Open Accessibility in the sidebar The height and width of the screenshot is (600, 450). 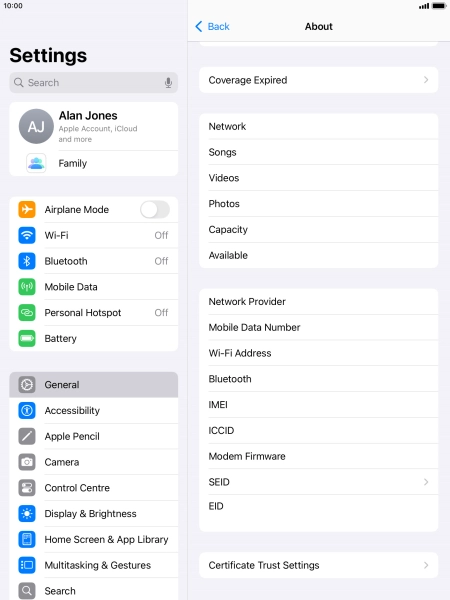pos(94,411)
